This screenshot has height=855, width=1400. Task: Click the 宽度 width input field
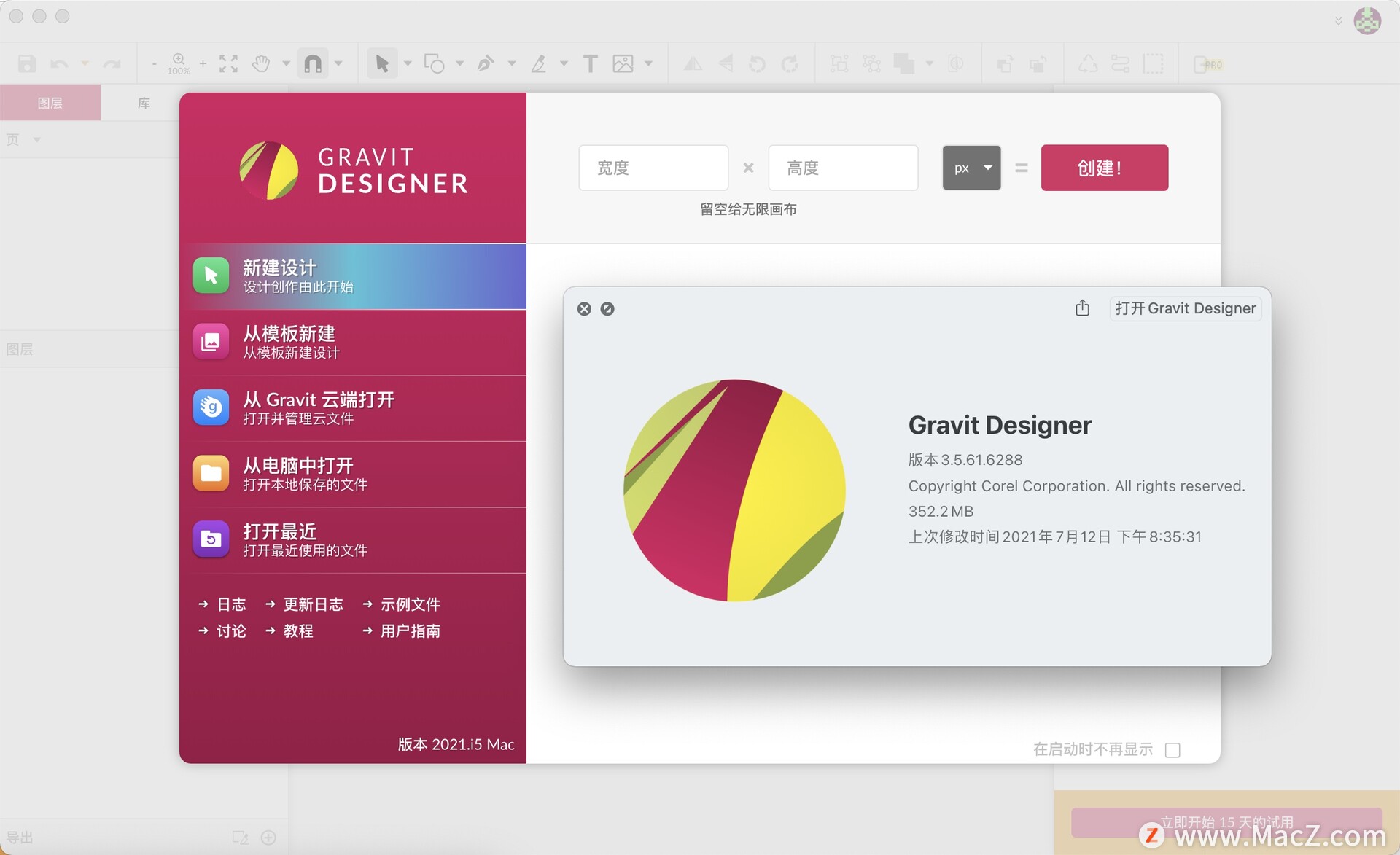coord(653,168)
